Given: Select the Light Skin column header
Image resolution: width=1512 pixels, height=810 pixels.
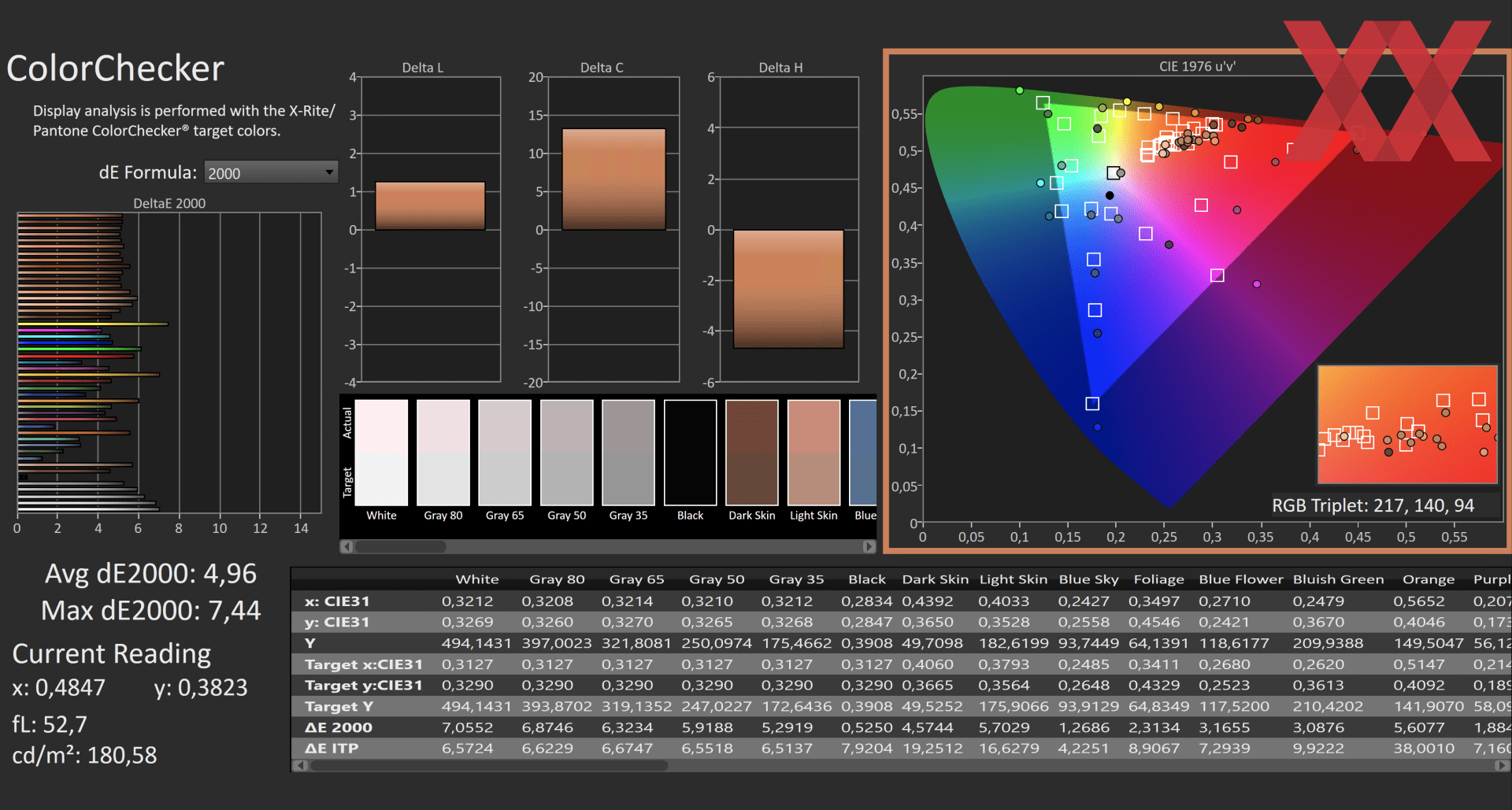Looking at the screenshot, I should point(1014,579).
